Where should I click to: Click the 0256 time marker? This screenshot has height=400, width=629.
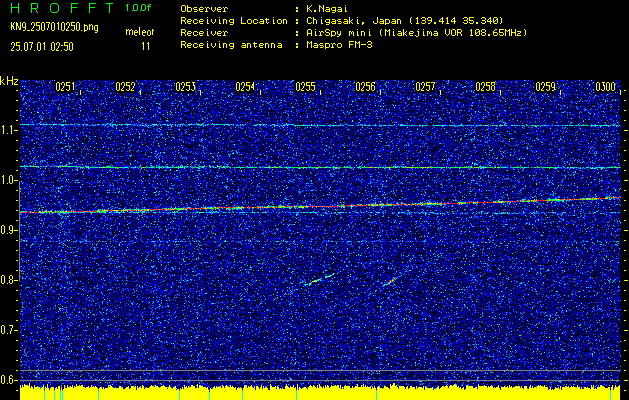click(x=365, y=87)
